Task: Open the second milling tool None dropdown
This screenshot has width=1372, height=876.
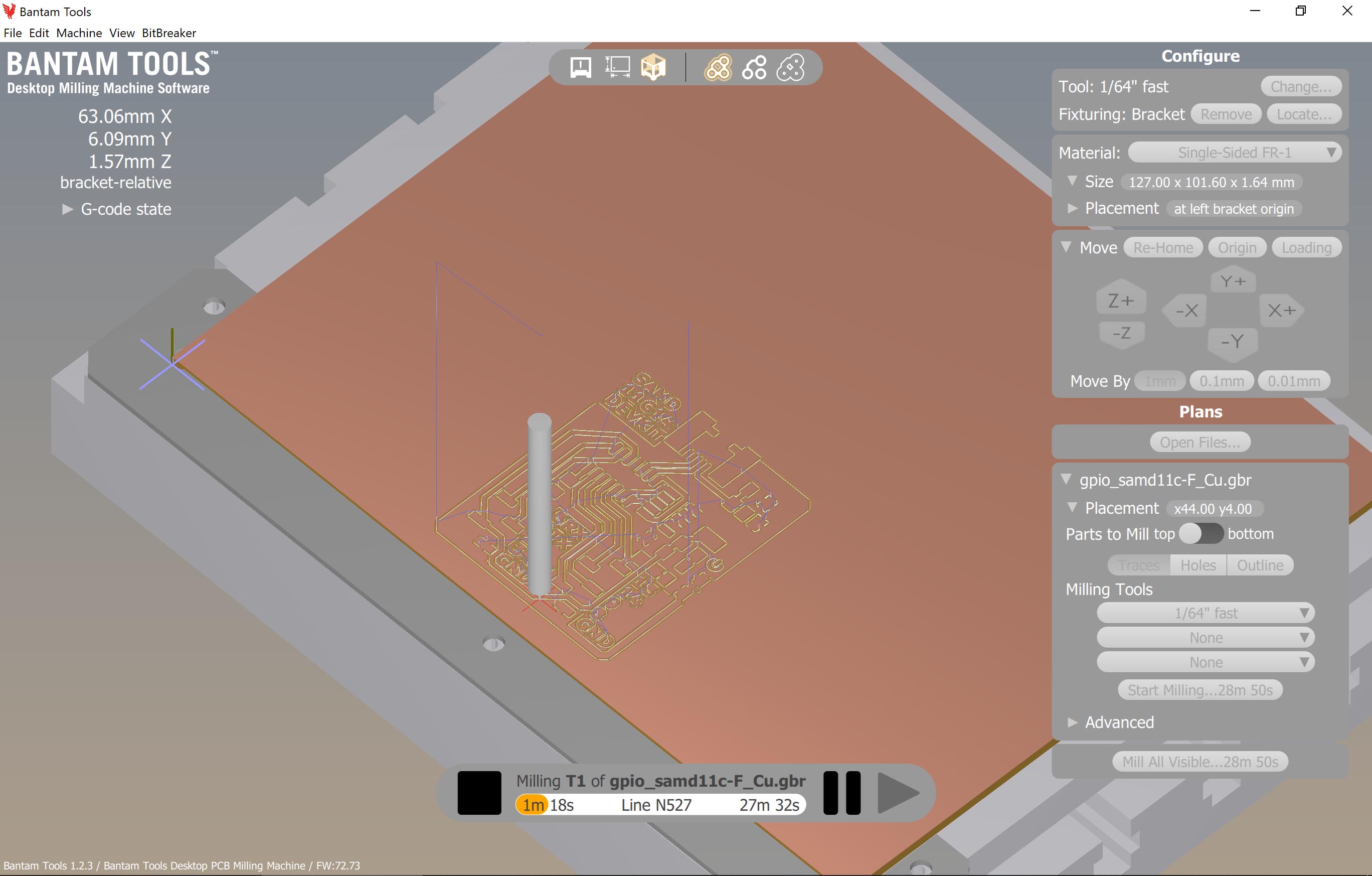Action: click(1206, 637)
